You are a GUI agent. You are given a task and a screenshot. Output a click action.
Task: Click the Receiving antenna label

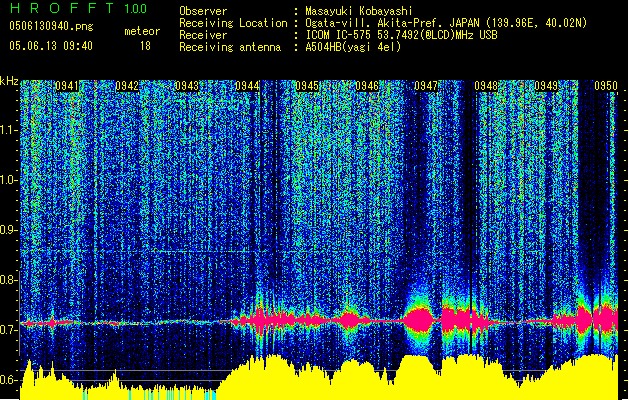point(230,47)
